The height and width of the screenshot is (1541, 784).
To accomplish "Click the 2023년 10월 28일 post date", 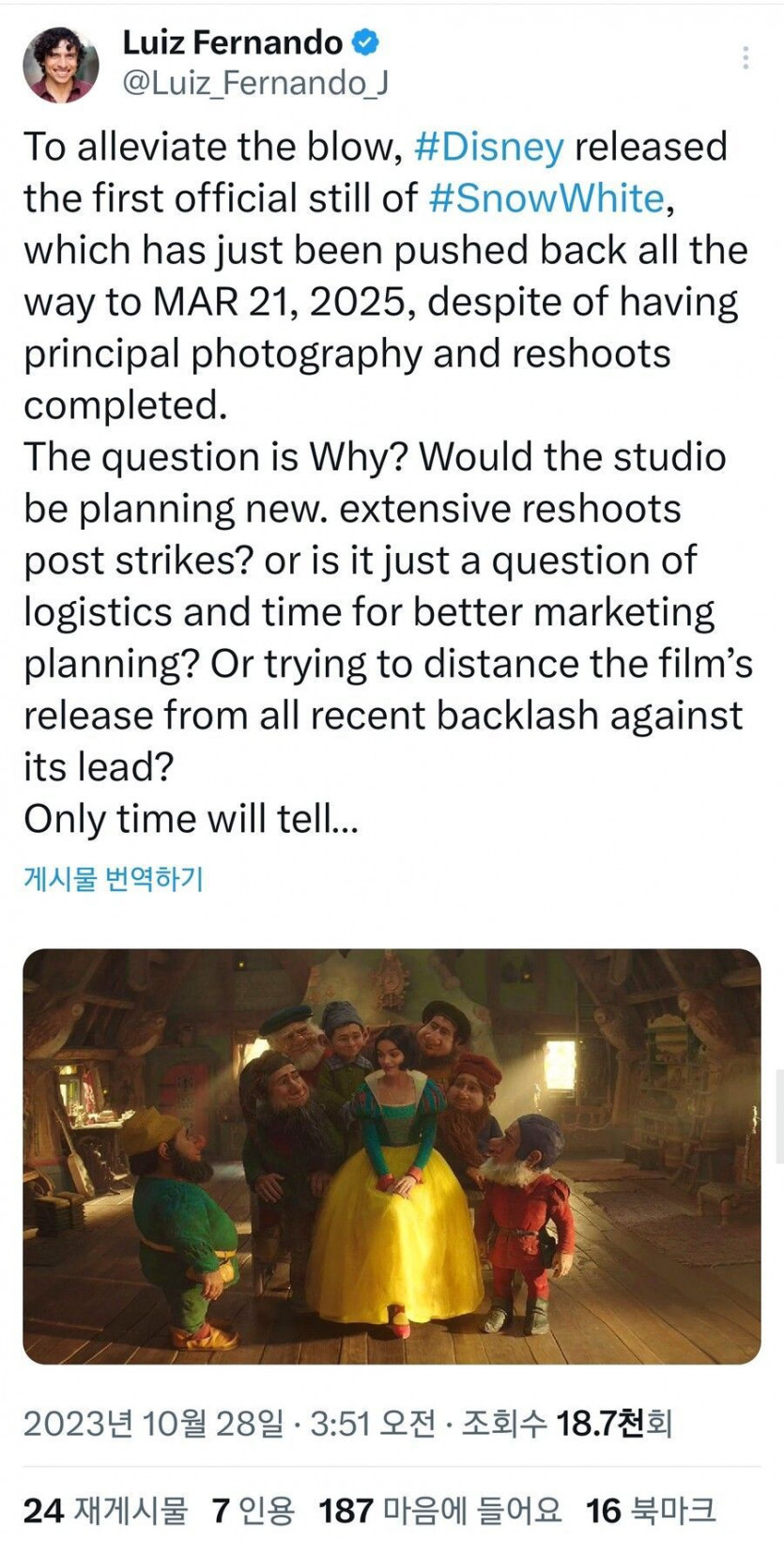I will coord(153,1424).
